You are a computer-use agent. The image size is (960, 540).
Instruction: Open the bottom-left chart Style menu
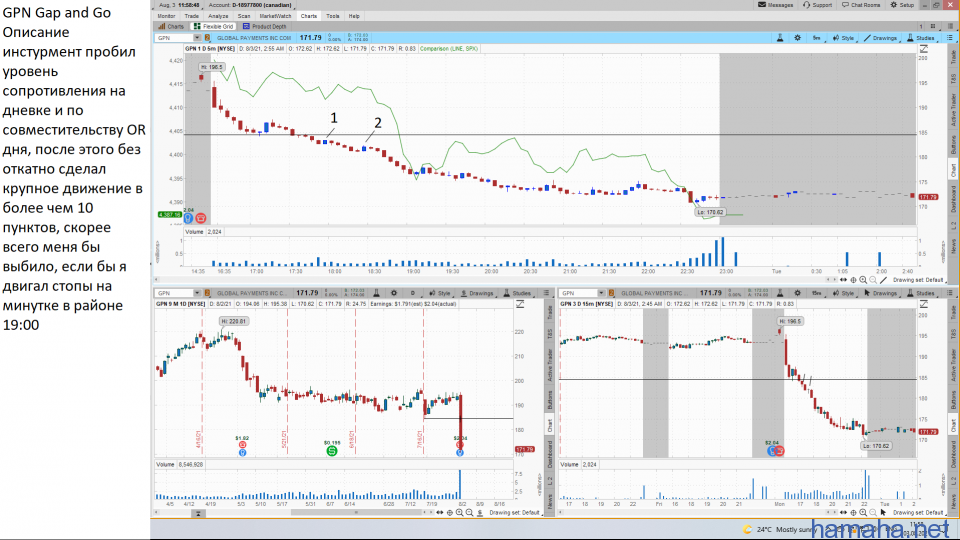point(440,293)
